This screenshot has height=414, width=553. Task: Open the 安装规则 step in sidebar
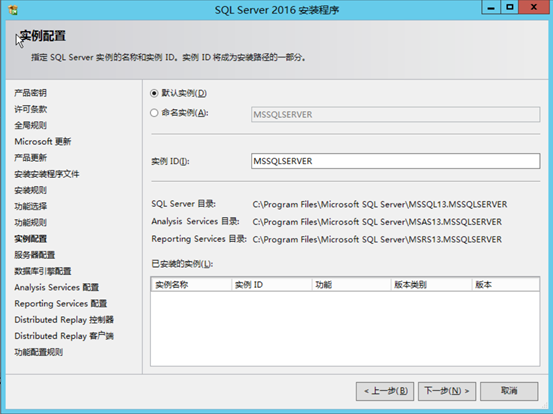tap(30, 190)
